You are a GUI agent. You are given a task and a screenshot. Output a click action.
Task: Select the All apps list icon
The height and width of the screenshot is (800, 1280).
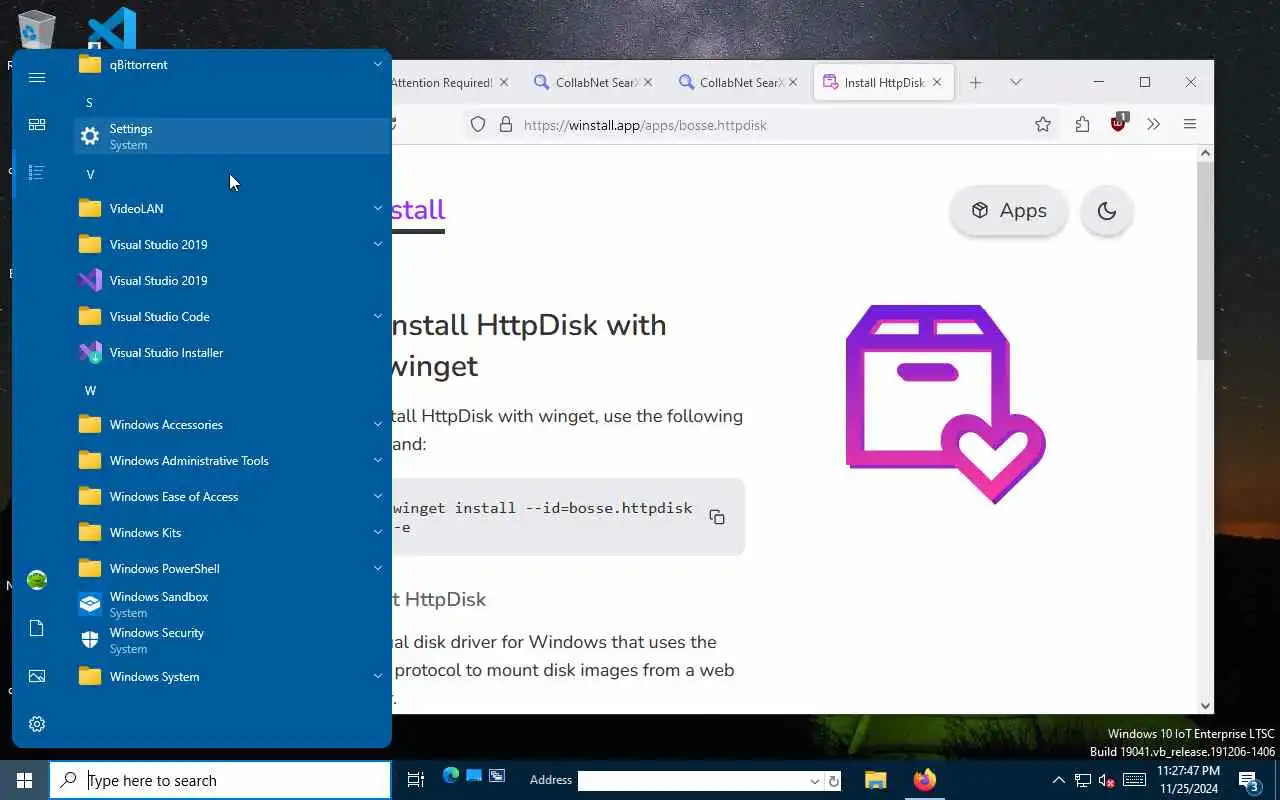(37, 173)
